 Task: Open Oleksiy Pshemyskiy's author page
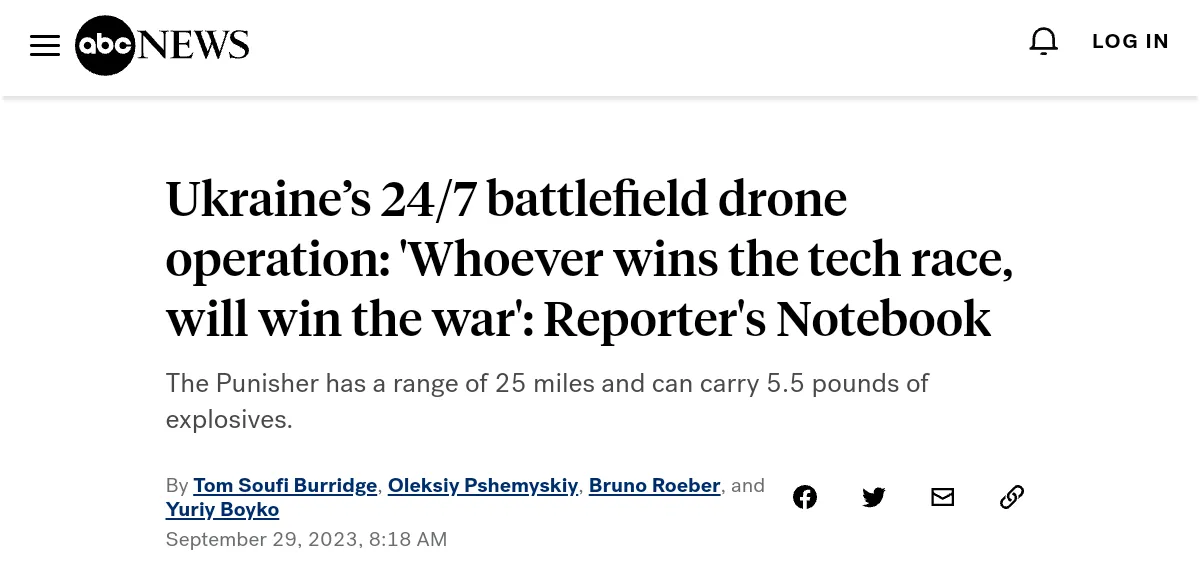483,485
